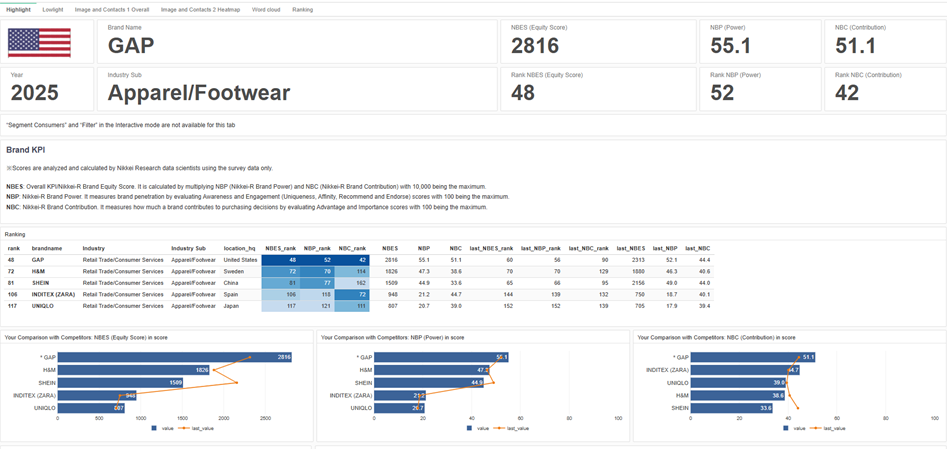Click the United States flag image
The height and width of the screenshot is (449, 947).
[39, 42]
